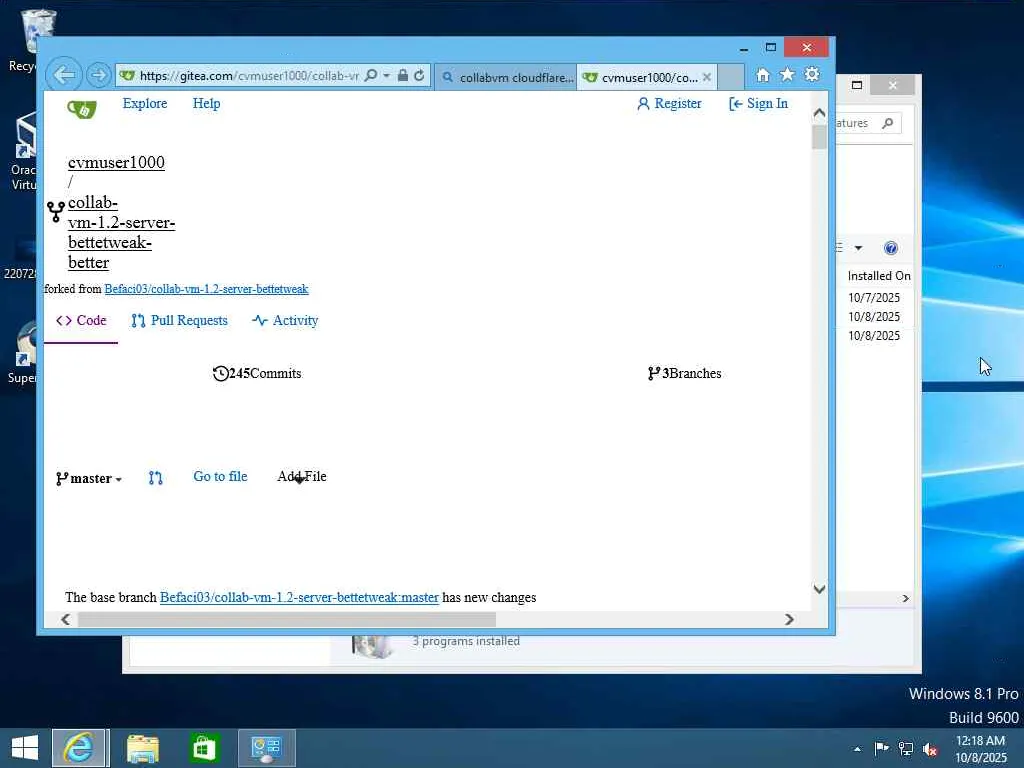Viewport: 1024px width, 768px height.
Task: Go to the browser Home page icon
Action: point(763,75)
